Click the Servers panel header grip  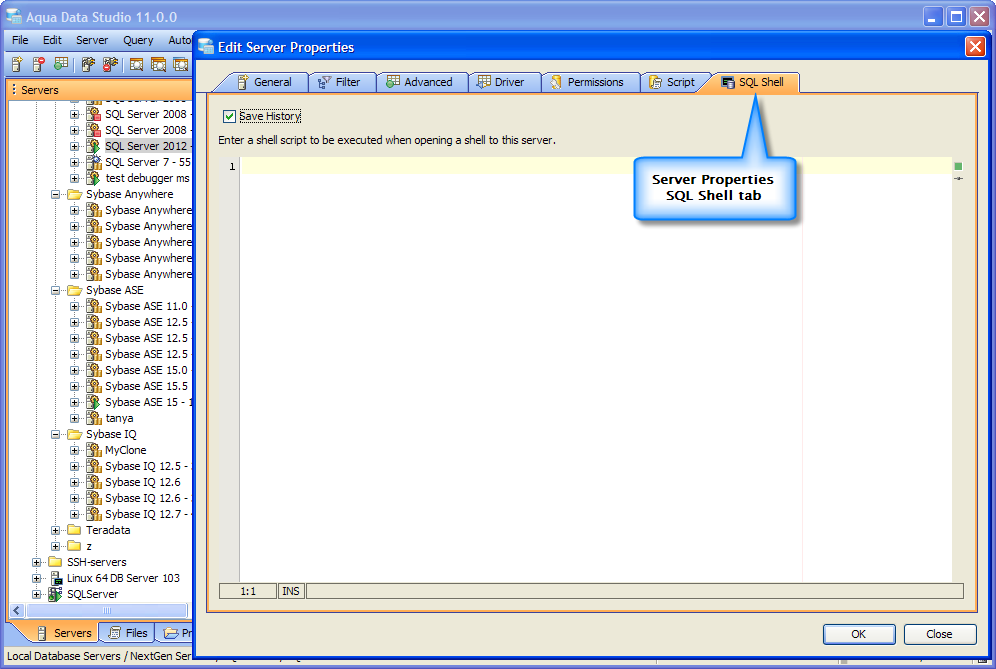(14, 90)
